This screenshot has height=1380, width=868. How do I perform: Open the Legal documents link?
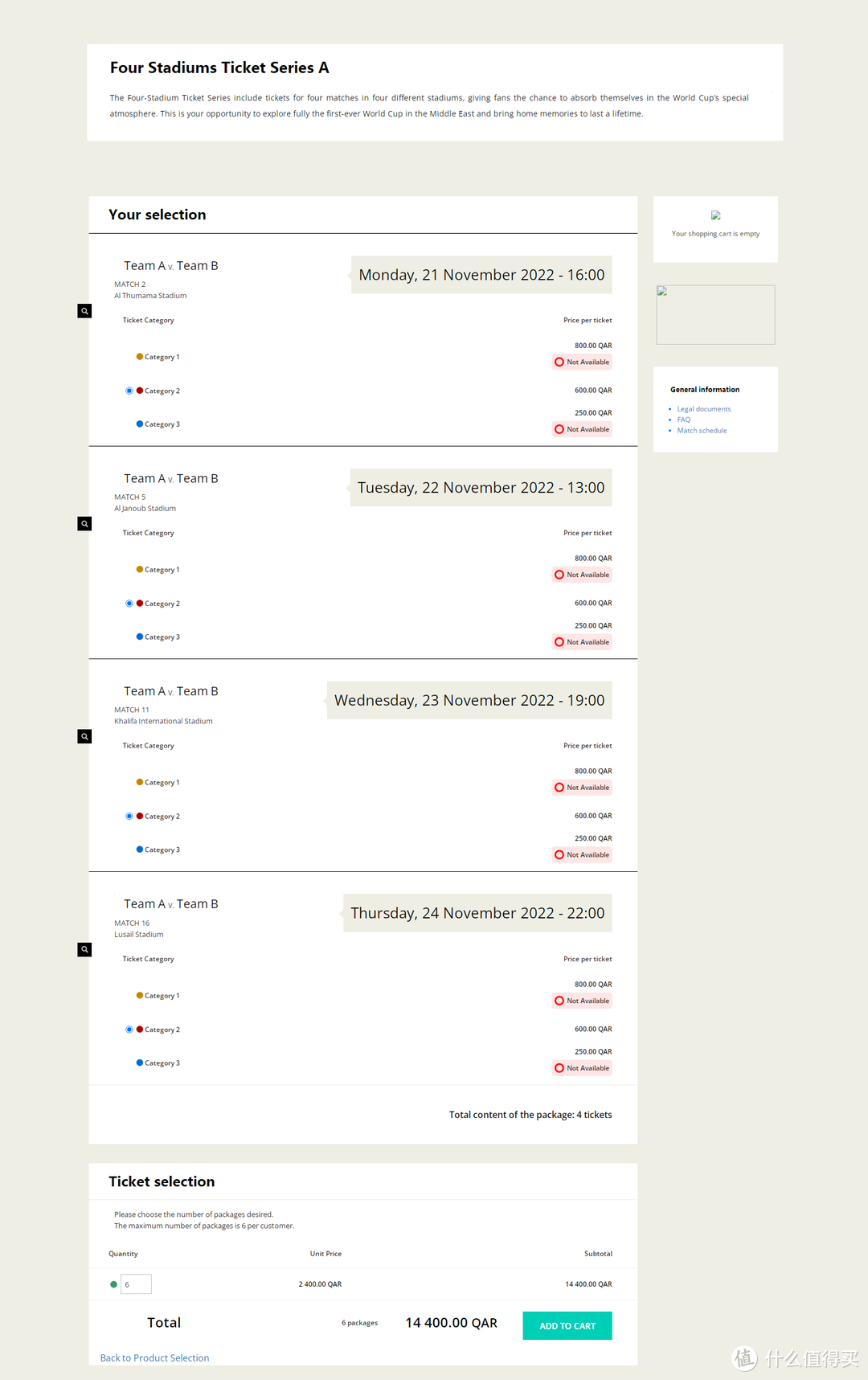[x=703, y=409]
